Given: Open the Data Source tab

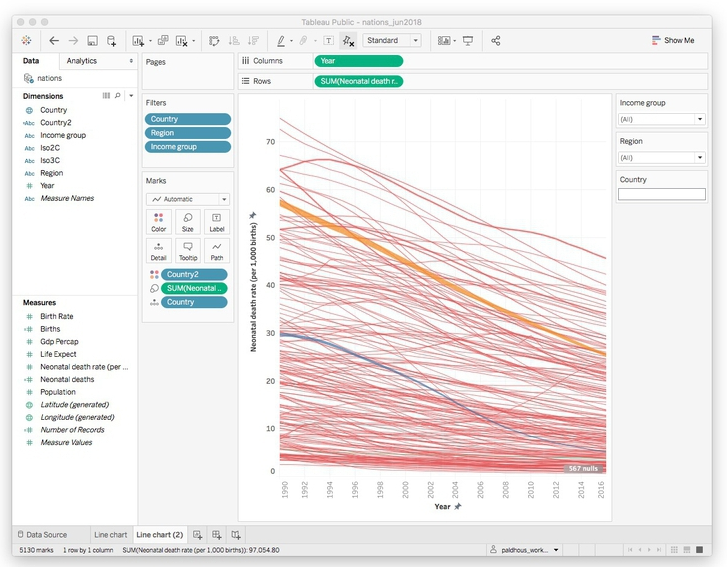Looking at the screenshot, I should pos(42,535).
